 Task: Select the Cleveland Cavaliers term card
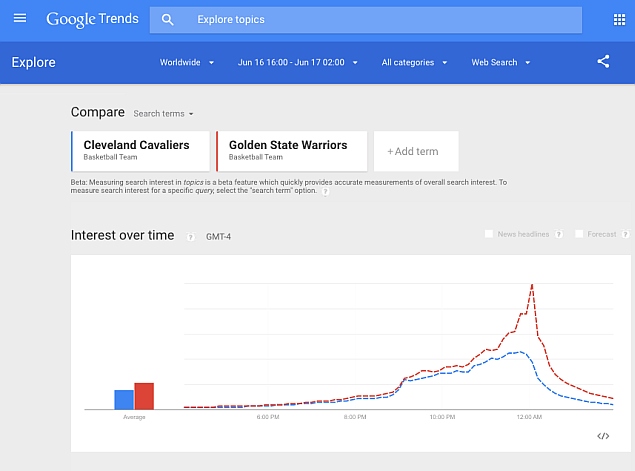[x=141, y=151]
